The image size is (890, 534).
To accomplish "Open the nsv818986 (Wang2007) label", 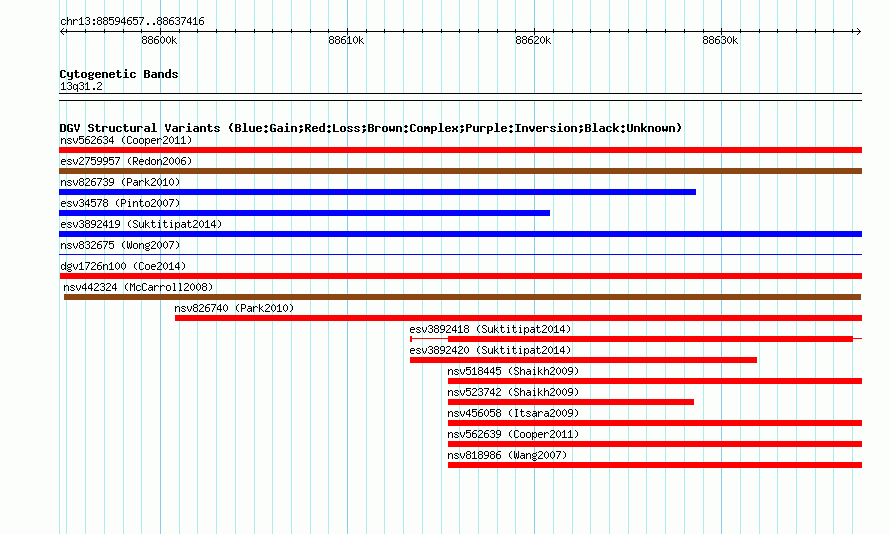I will pyautogui.click(x=507, y=455).
